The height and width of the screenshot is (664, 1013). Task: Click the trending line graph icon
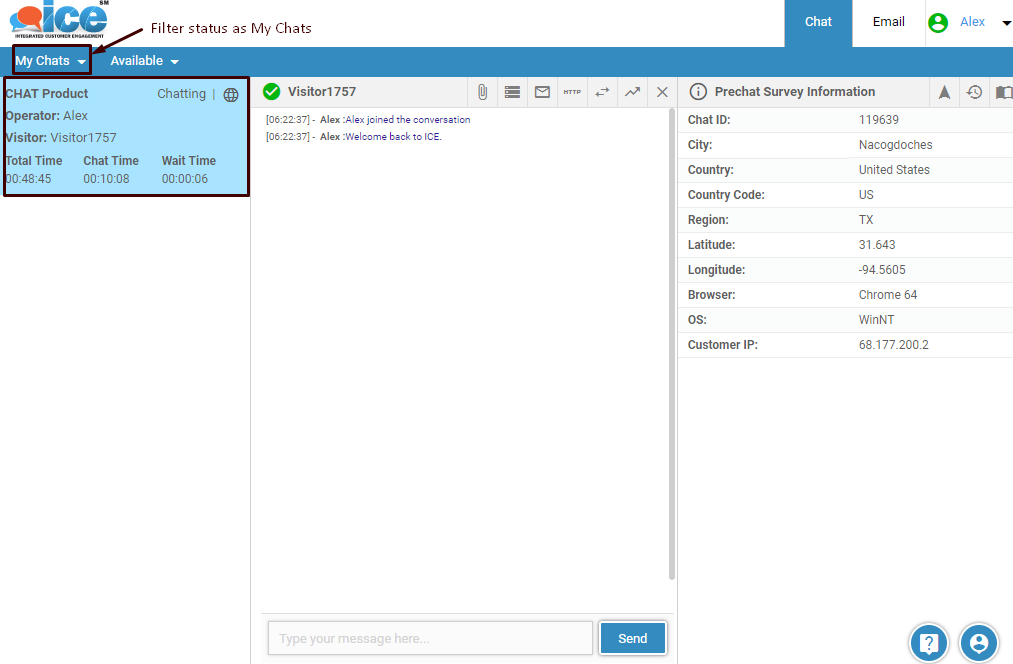(632, 92)
